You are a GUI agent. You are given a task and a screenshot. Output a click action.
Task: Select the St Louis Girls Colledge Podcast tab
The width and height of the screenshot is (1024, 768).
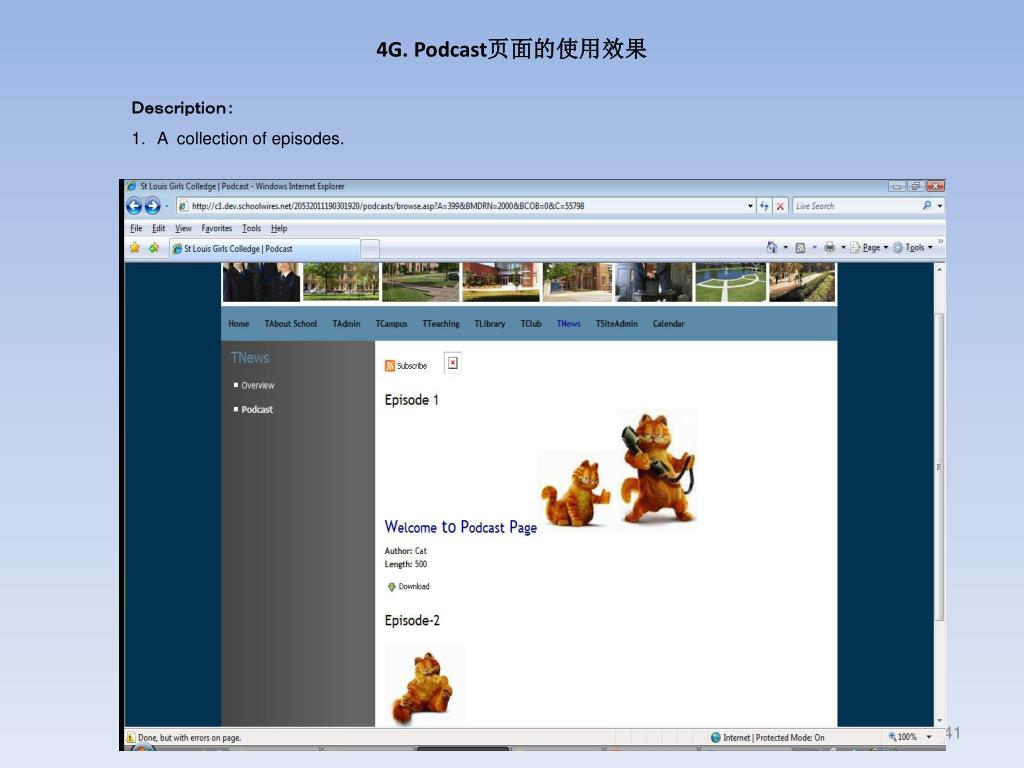(264, 249)
